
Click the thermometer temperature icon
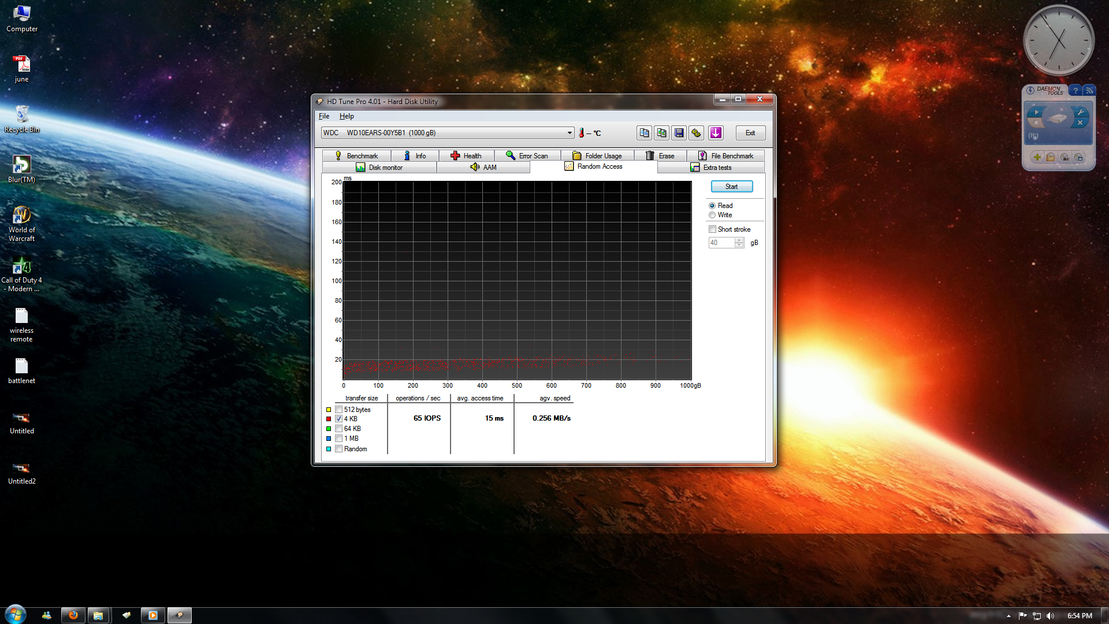click(582, 132)
